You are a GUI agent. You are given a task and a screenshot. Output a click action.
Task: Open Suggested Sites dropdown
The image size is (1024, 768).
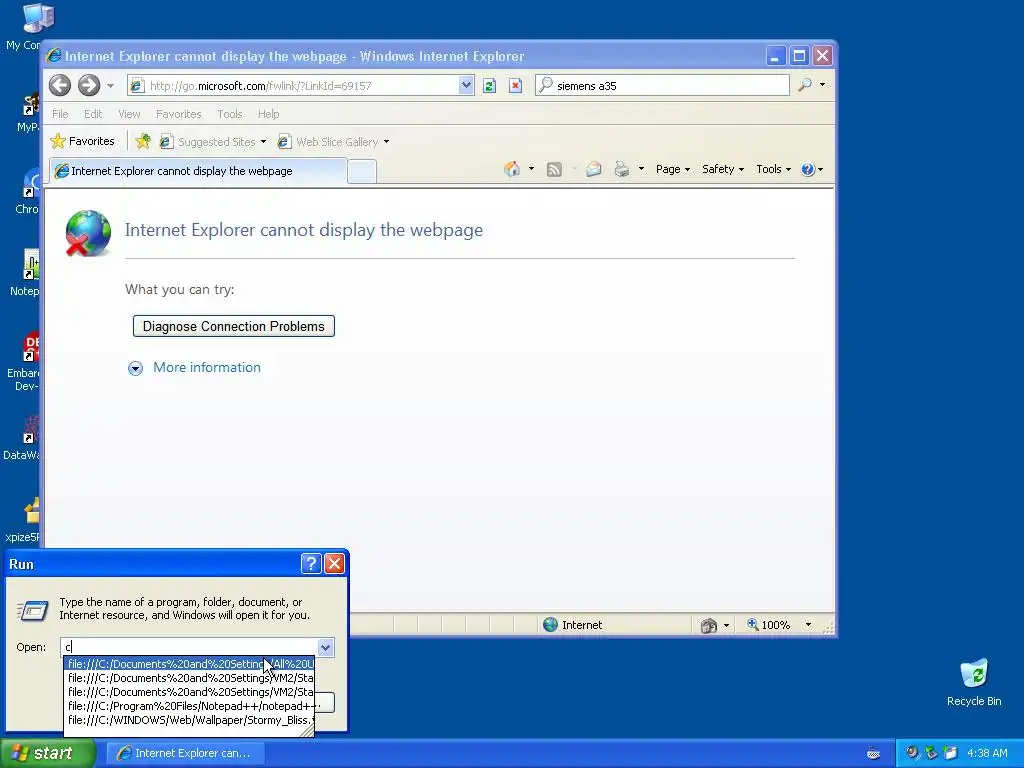(x=213, y=142)
